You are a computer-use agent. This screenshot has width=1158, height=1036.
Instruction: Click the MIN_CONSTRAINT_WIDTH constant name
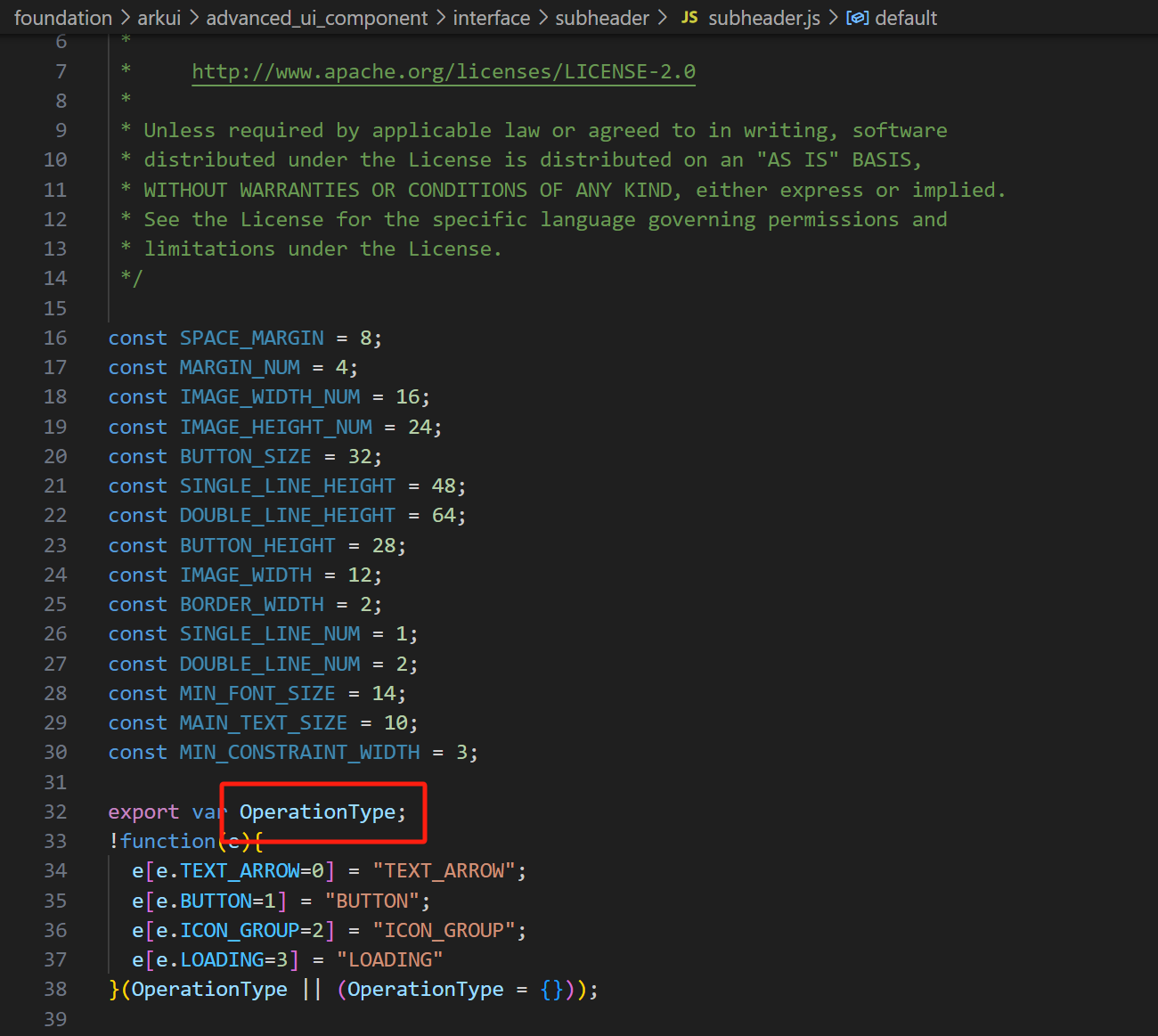300,752
